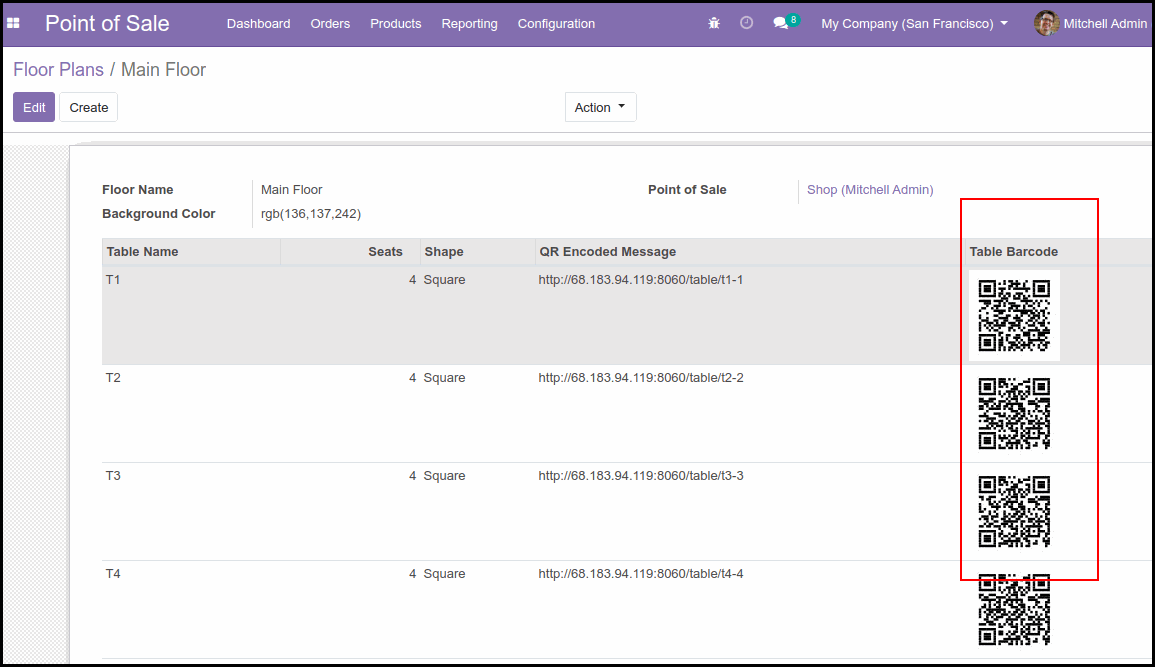This screenshot has height=667, width=1155.
Task: Click the URL ending in table/t2-2
Action: [x=641, y=378]
